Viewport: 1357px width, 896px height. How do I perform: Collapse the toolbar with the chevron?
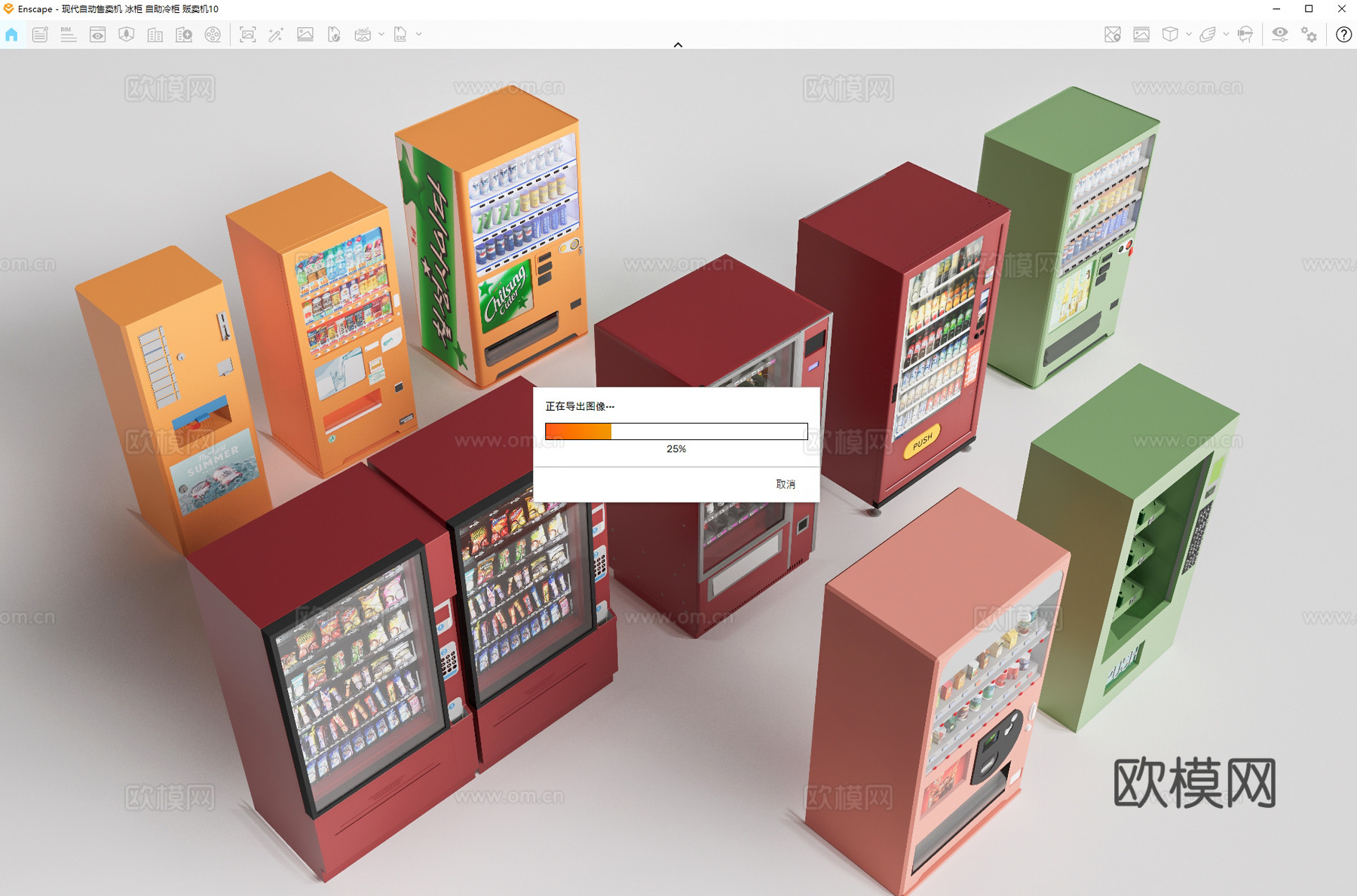678,45
